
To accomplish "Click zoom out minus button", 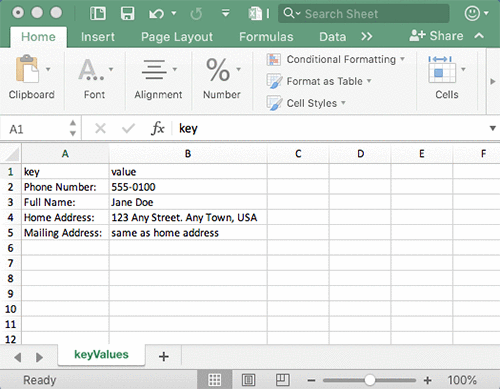I will coord(311,380).
